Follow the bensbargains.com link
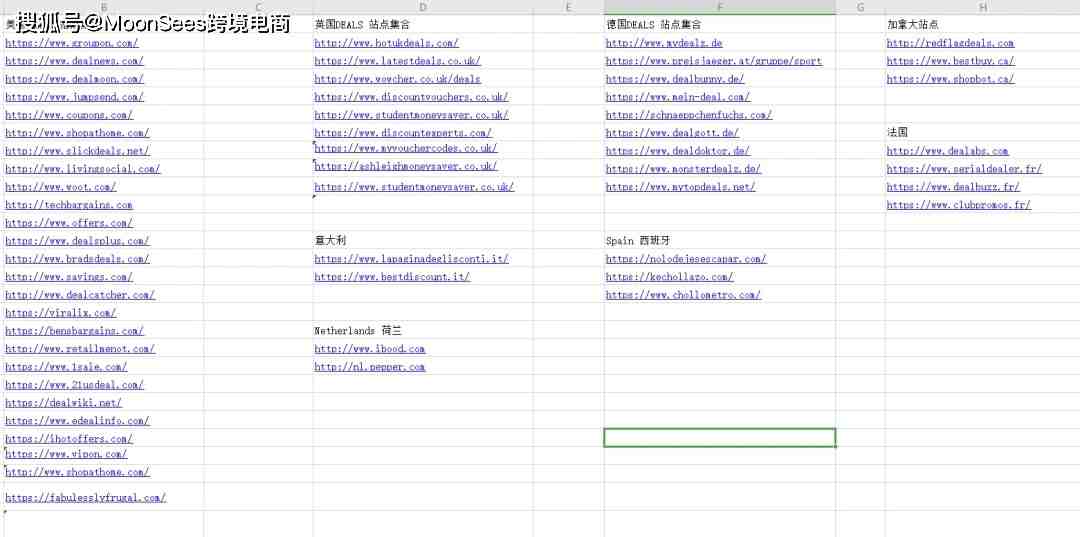The width and height of the screenshot is (1080, 537). [74, 331]
